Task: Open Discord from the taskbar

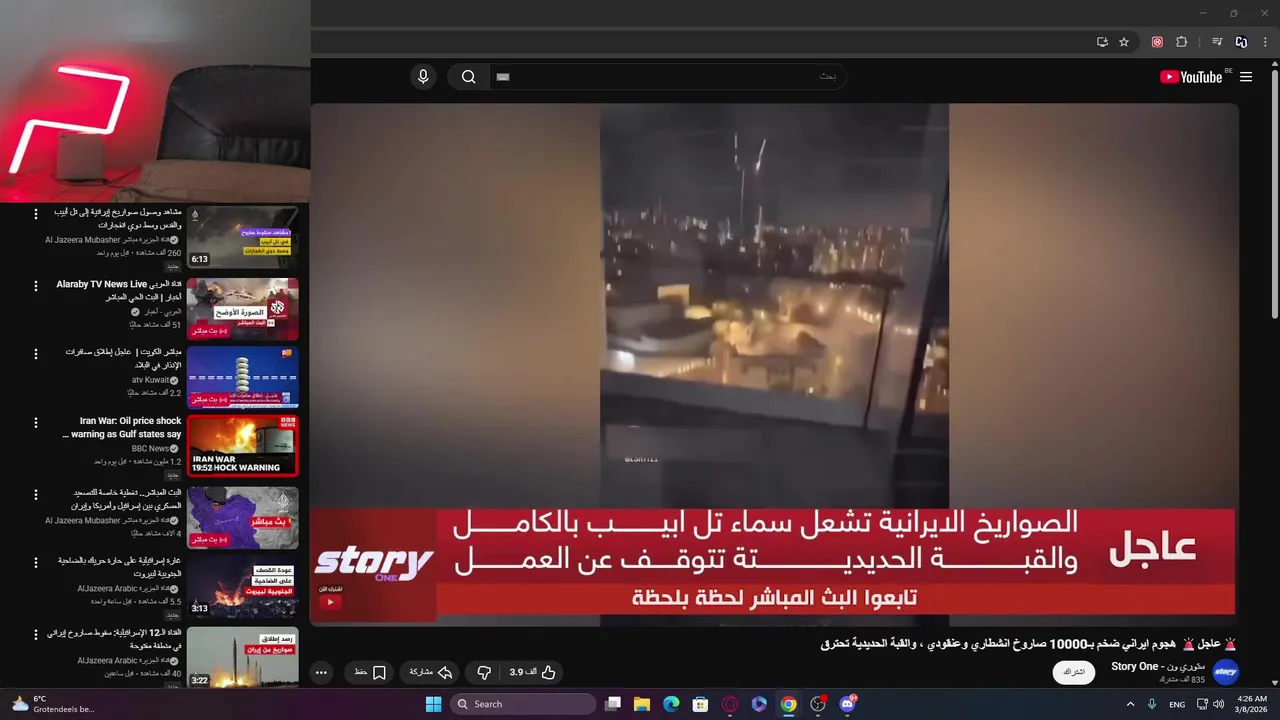Action: pos(848,704)
